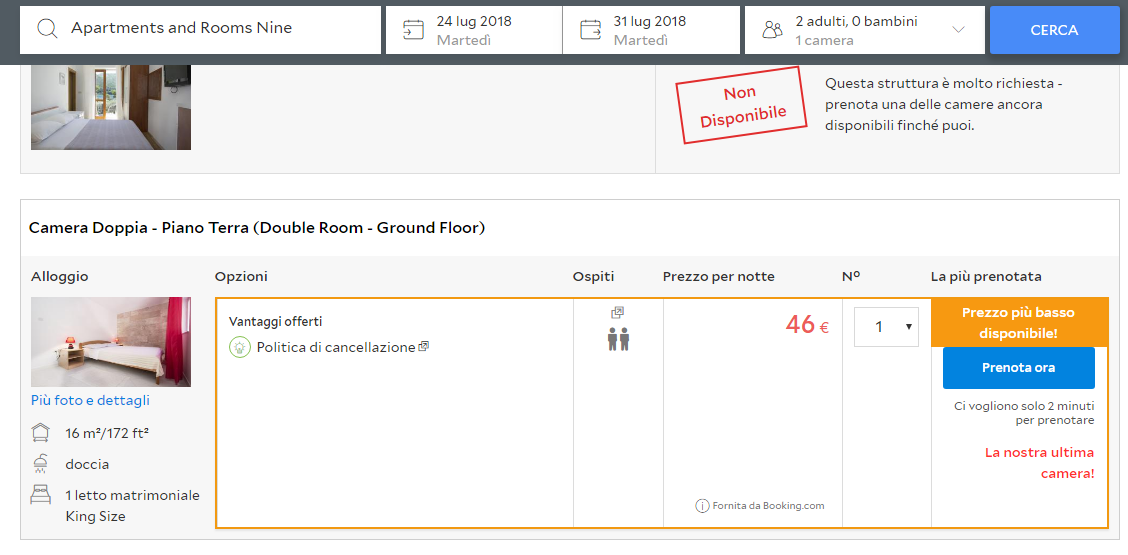Open the 31 lug 2018 check-out date picker
The image size is (1128, 555).
point(650,30)
